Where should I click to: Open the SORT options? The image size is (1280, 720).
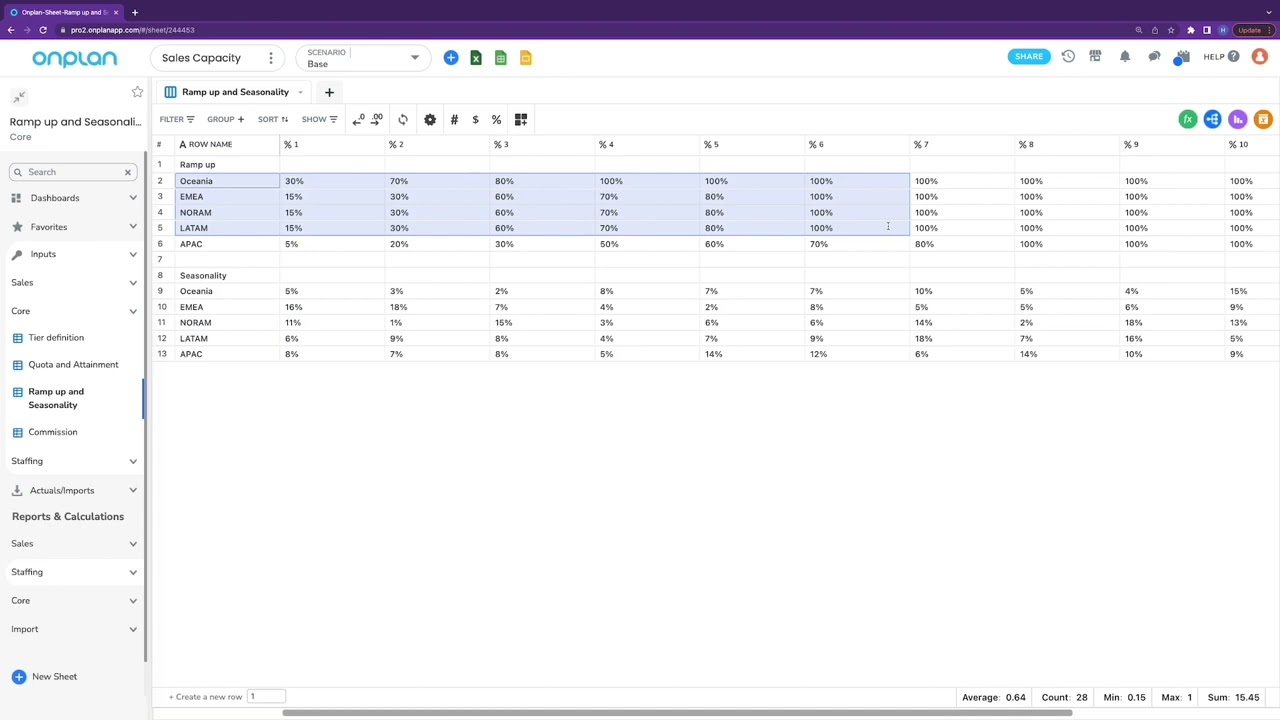point(273,120)
